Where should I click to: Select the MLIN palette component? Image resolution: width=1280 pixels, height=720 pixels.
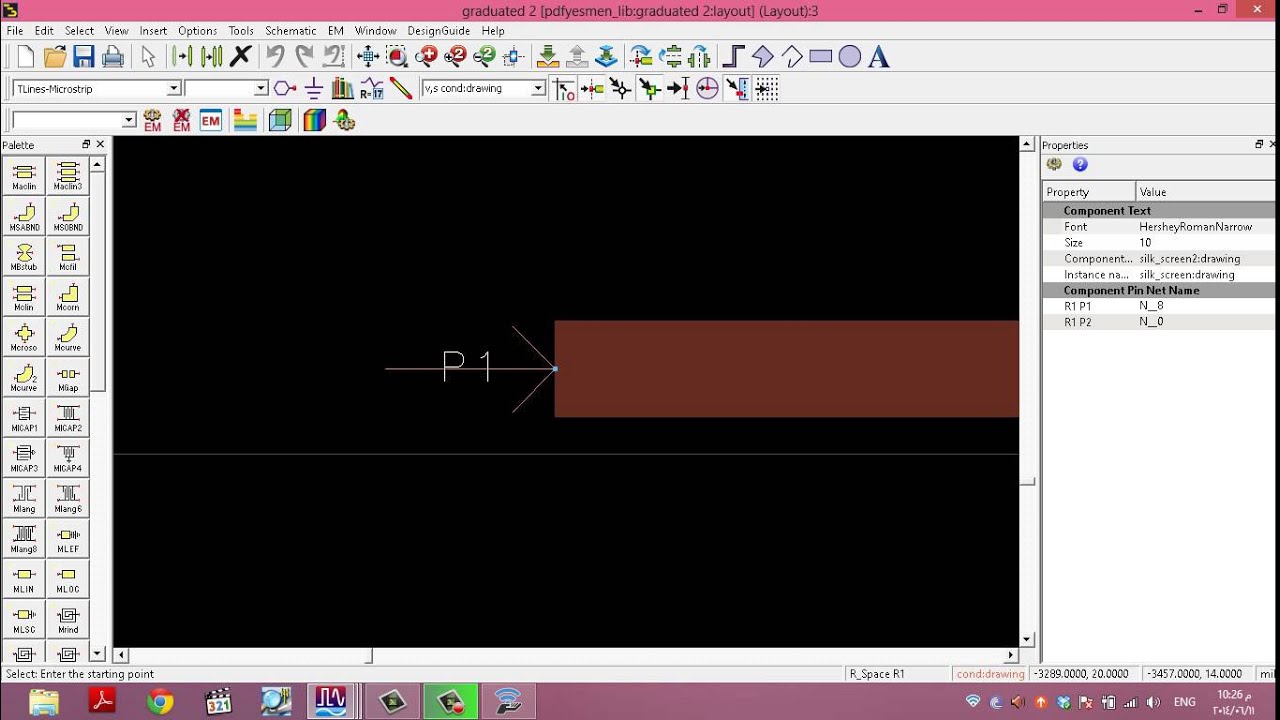[24, 579]
